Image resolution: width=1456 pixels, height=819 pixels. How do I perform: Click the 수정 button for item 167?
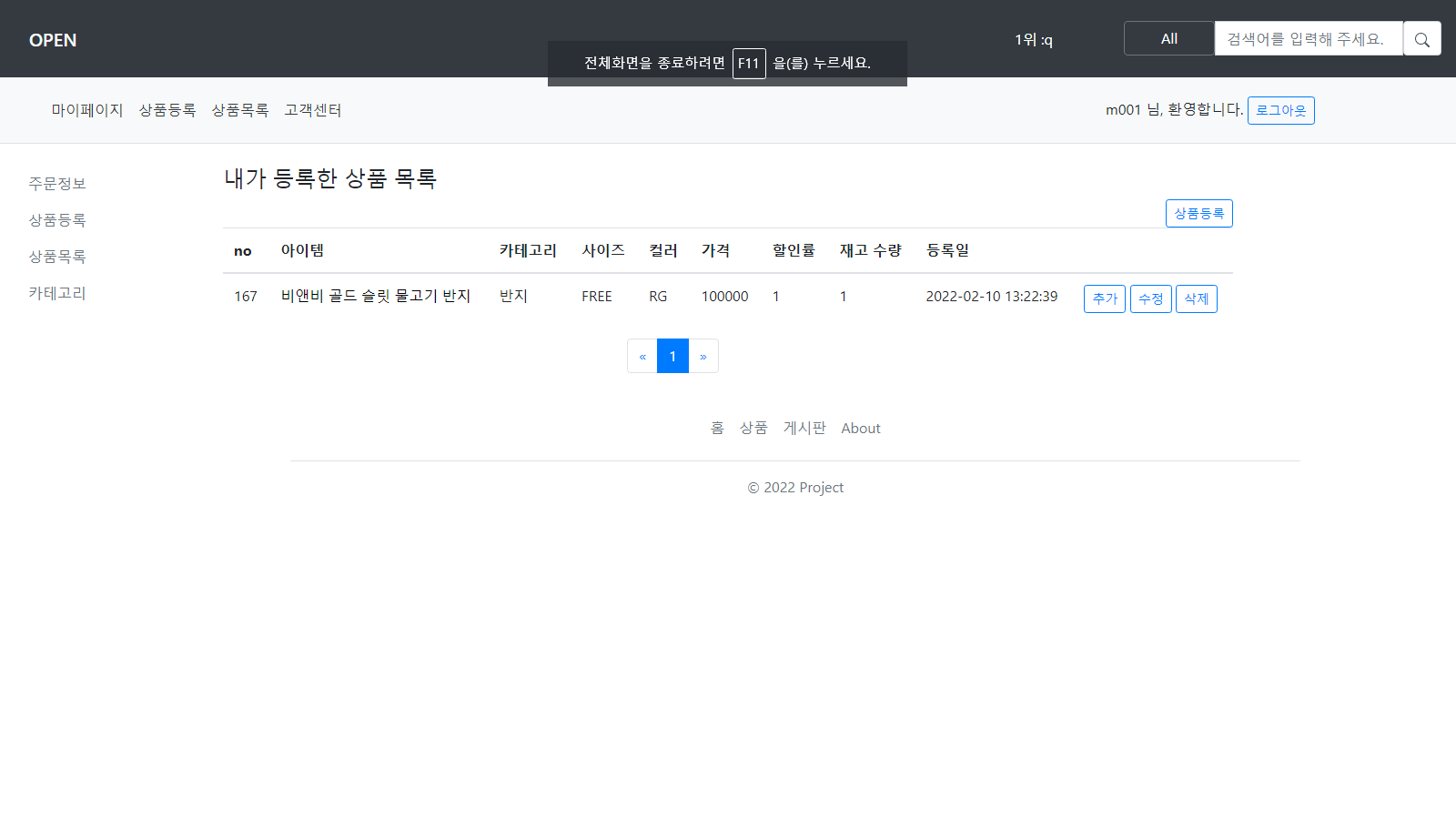pos(1150,298)
